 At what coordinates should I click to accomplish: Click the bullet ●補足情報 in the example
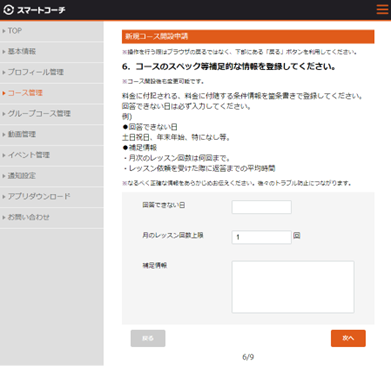pyautogui.click(x=140, y=148)
